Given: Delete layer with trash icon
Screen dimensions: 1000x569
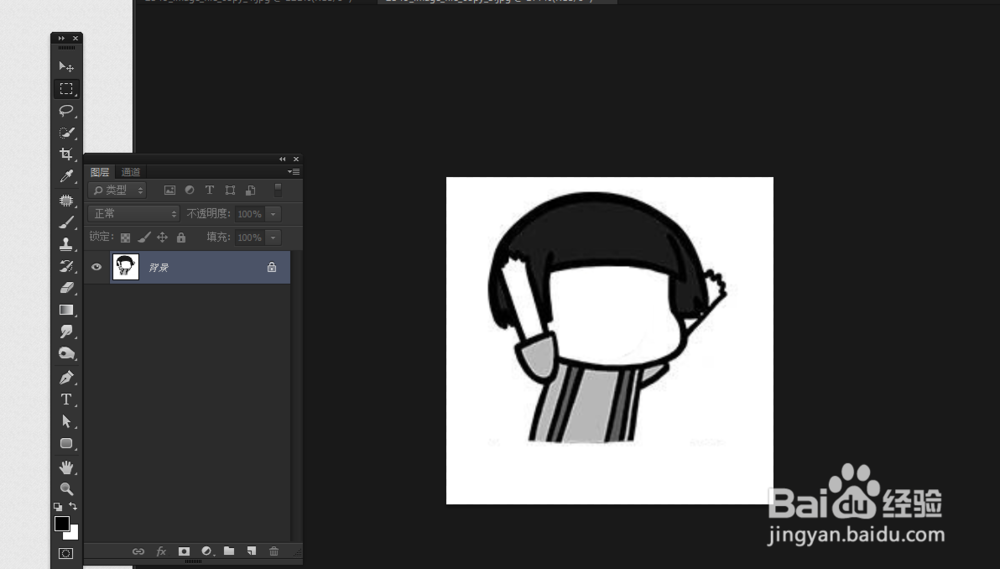Looking at the screenshot, I should tap(274, 551).
